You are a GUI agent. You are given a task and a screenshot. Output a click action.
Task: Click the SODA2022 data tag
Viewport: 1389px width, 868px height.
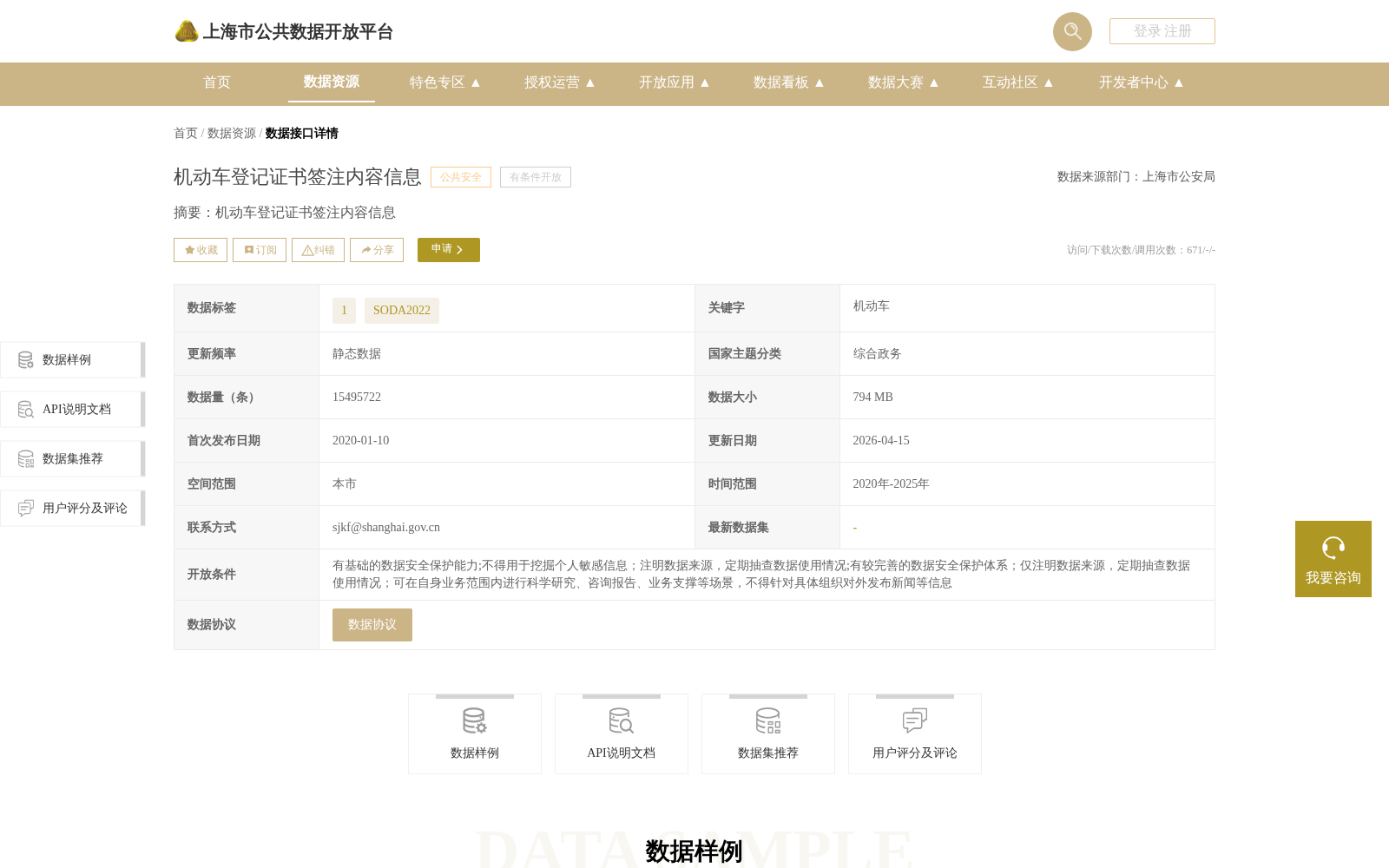click(402, 311)
